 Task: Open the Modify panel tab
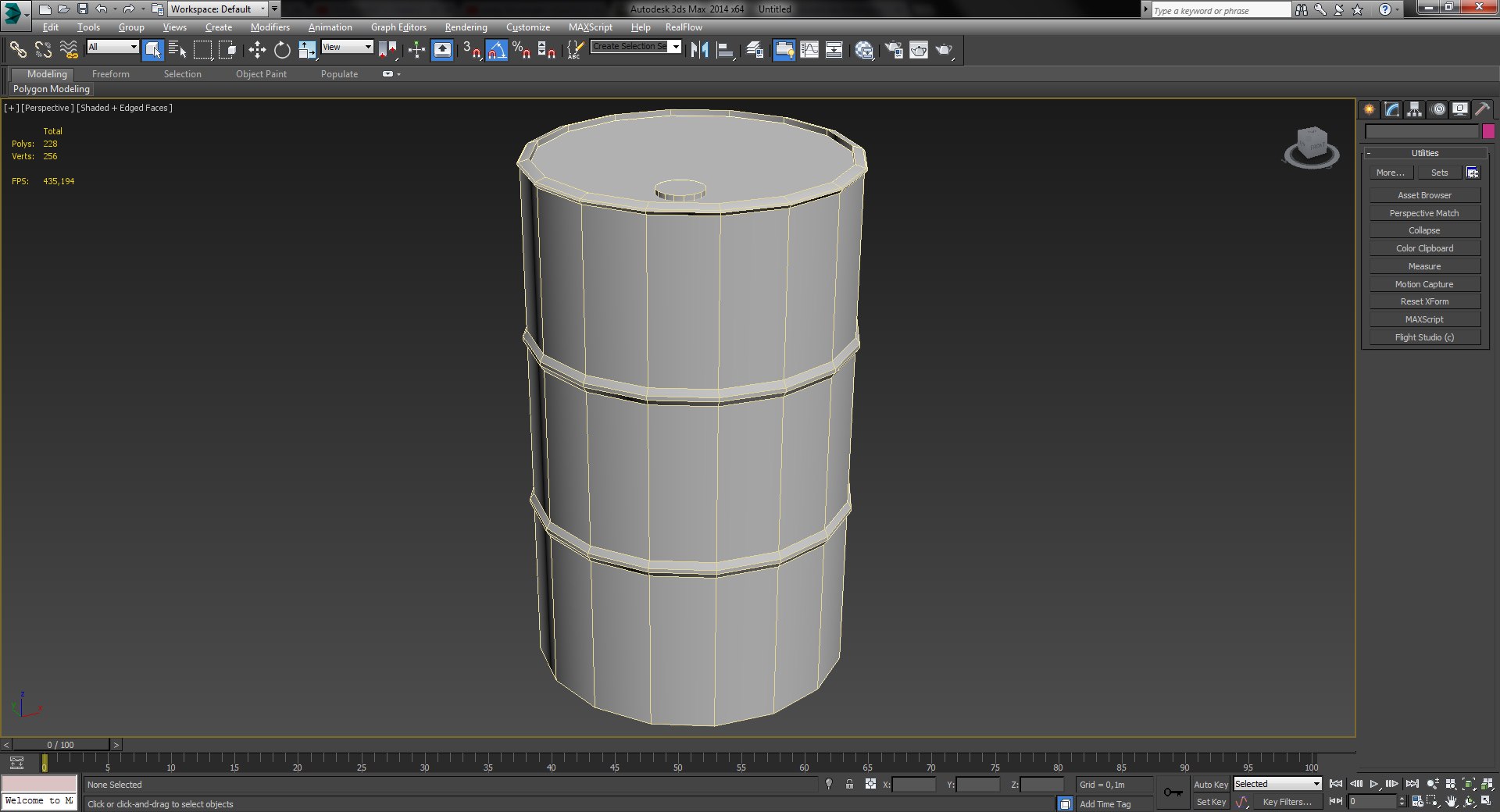1391,110
